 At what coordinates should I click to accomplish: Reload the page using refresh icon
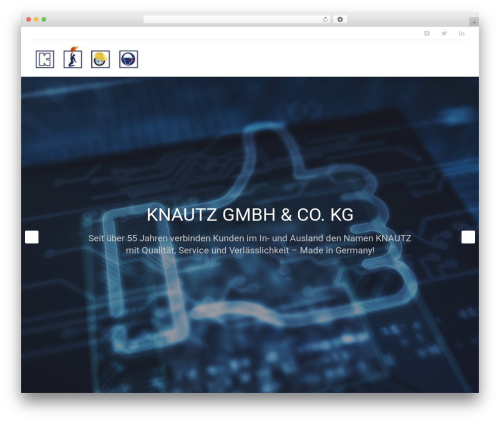pos(325,19)
